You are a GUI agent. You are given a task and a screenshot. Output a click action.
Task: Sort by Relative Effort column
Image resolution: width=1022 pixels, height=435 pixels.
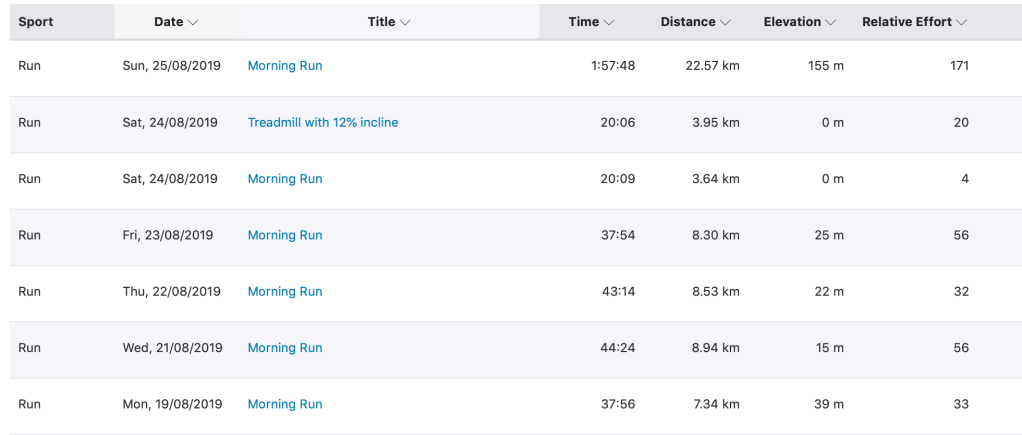pos(914,22)
